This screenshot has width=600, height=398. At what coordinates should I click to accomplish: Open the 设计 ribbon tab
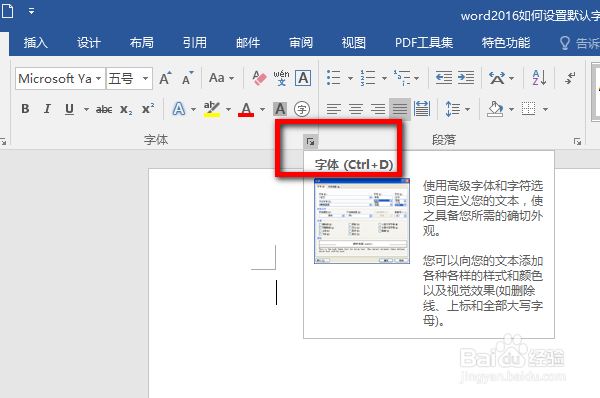coord(88,42)
